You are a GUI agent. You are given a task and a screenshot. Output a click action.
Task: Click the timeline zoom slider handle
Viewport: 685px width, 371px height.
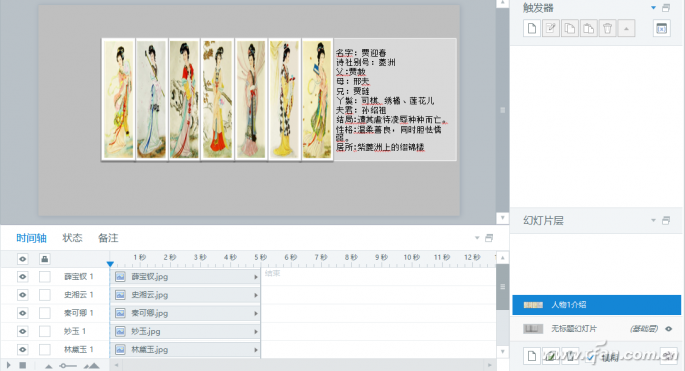(x=63, y=366)
